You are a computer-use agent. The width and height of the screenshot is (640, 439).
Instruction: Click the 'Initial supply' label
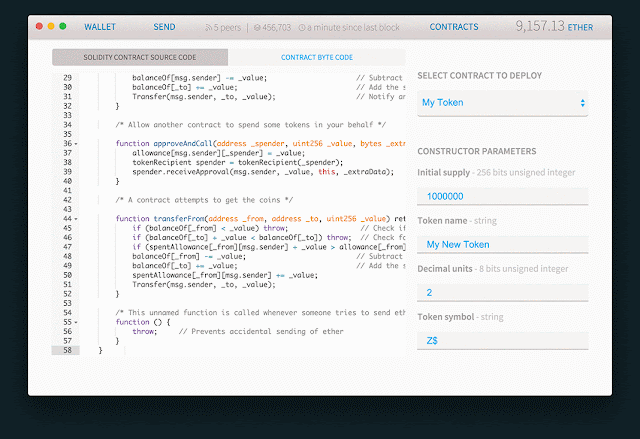[443, 173]
